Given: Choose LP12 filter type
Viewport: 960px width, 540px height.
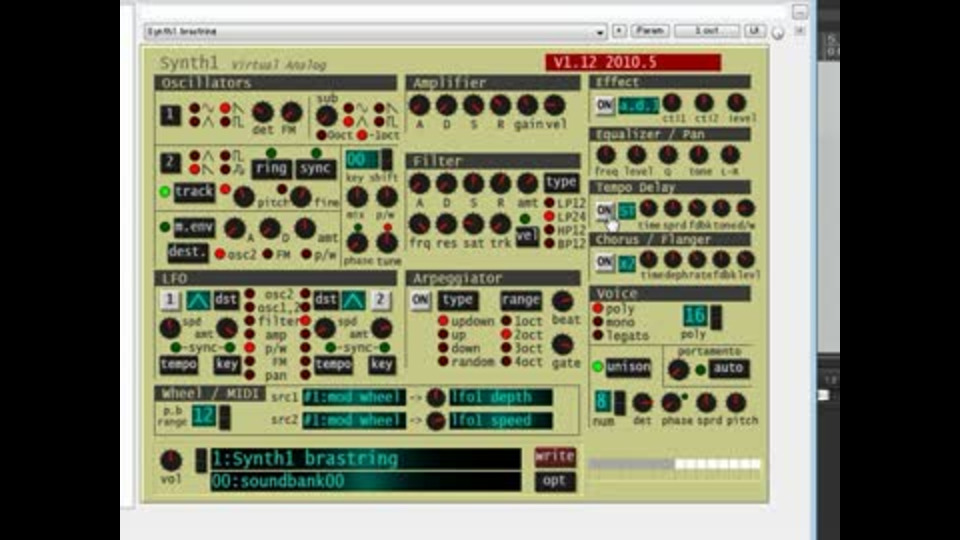Looking at the screenshot, I should point(549,203).
